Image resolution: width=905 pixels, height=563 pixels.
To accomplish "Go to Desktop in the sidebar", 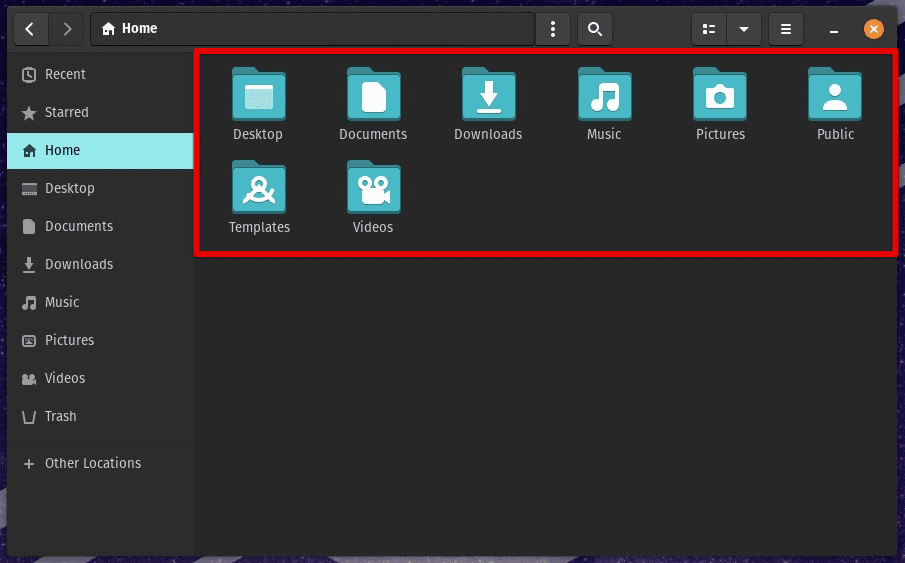I will [100, 189].
